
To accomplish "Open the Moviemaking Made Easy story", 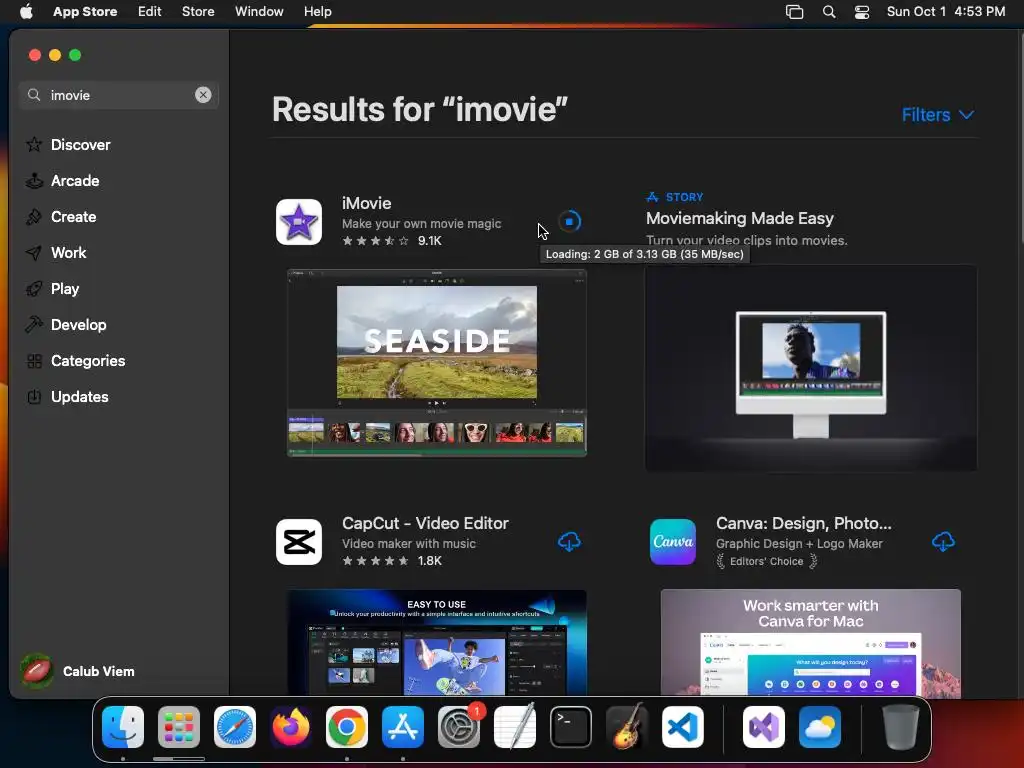I will (740, 218).
